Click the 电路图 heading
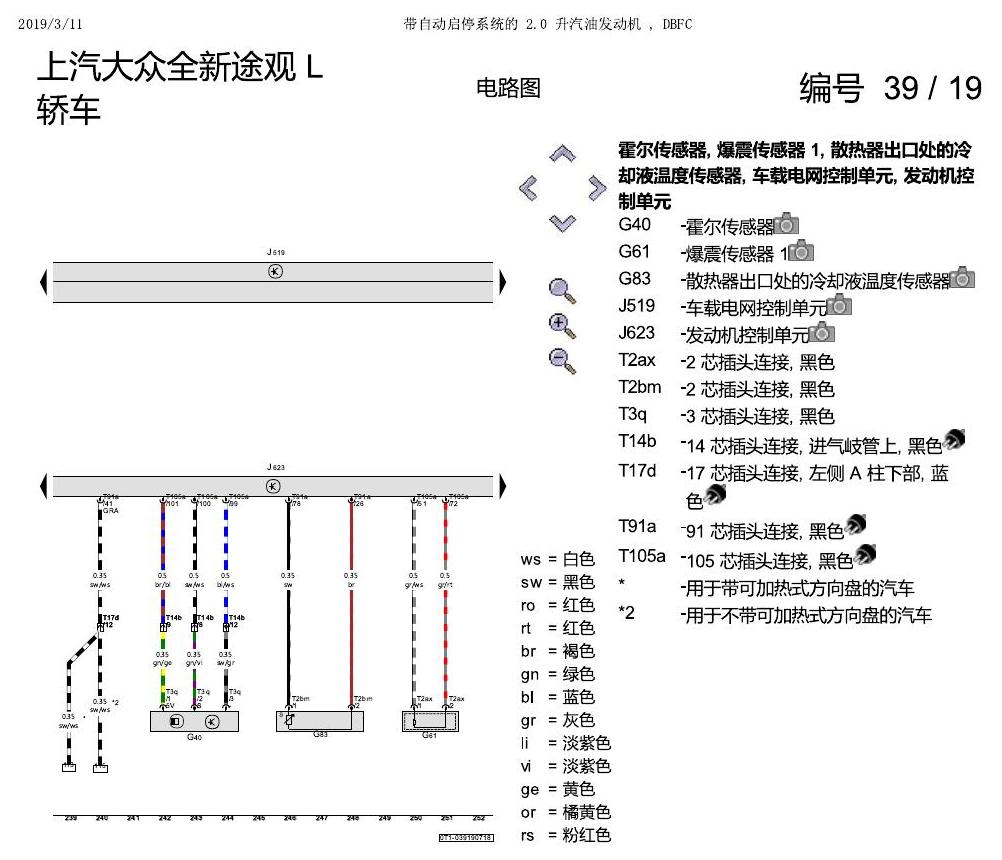Image resolution: width=1002 pixels, height=860 pixels. coord(509,88)
